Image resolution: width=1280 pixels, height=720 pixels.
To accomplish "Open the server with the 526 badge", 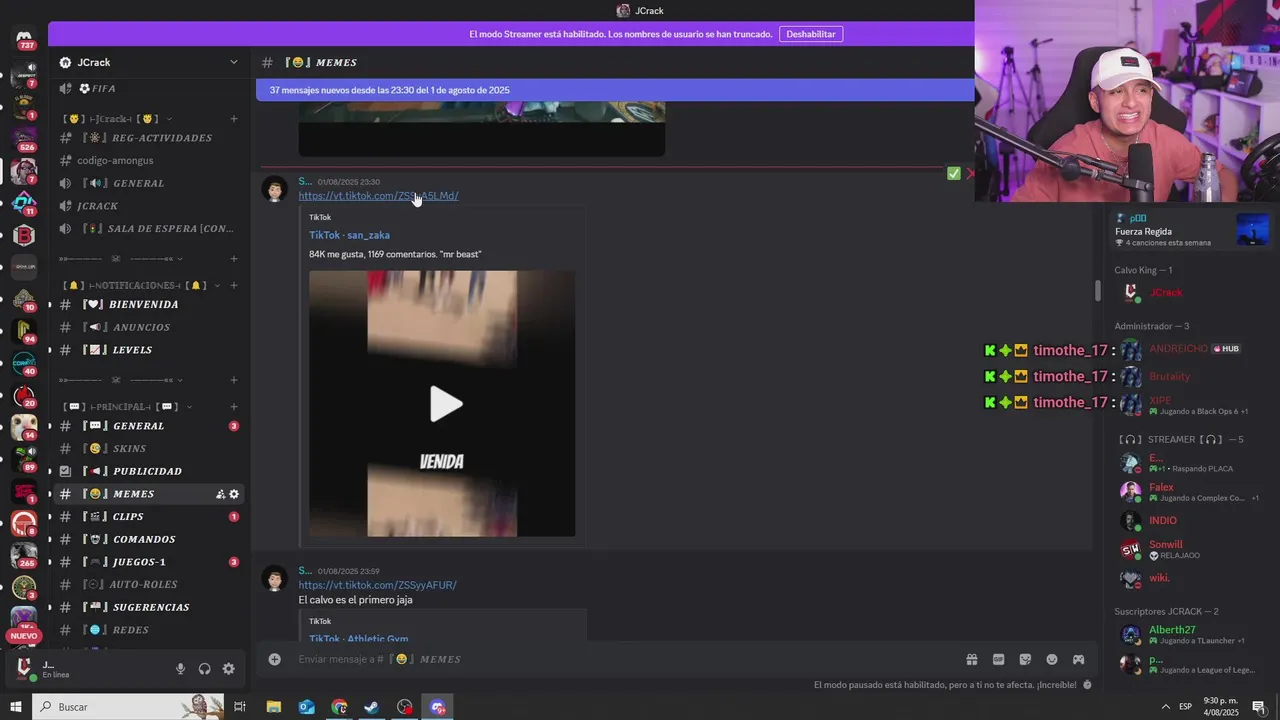I will pos(24,138).
